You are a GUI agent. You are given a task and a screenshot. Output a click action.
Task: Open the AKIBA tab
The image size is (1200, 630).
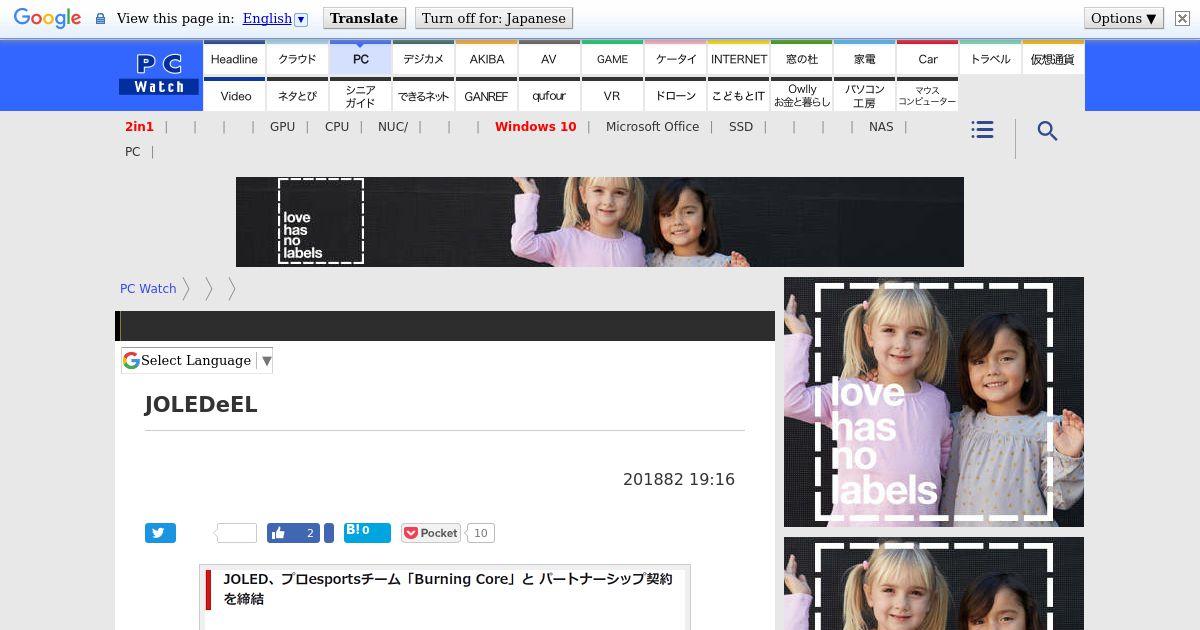[486, 58]
